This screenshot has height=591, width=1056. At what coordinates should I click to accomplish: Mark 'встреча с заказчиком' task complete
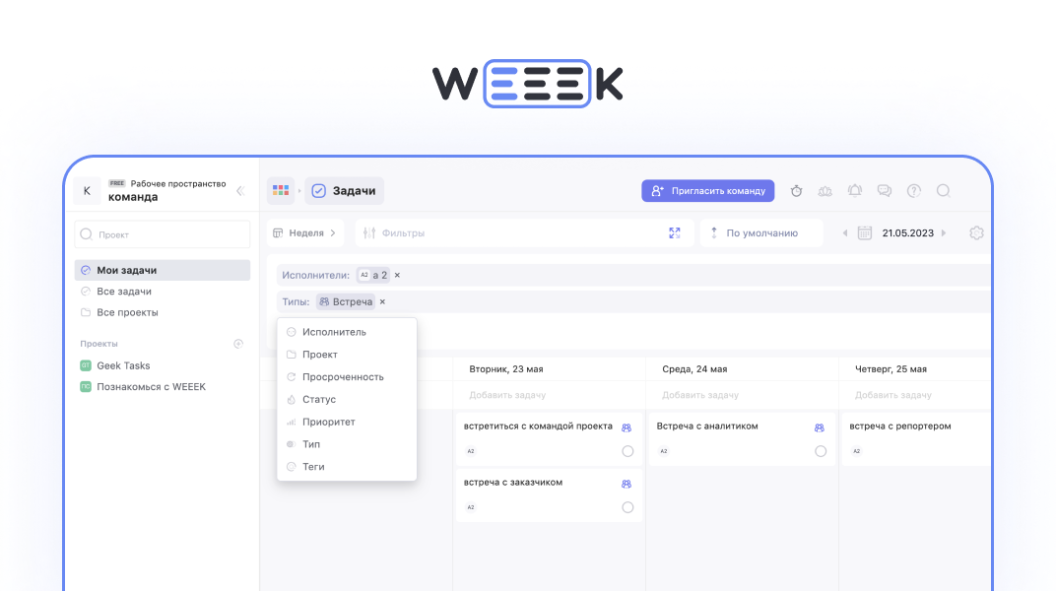(x=628, y=507)
